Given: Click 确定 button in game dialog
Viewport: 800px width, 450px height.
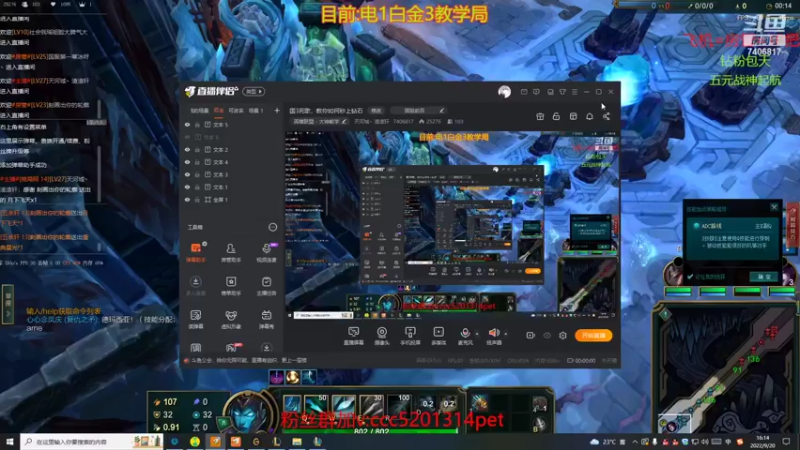Looking at the screenshot, I should pos(764,277).
